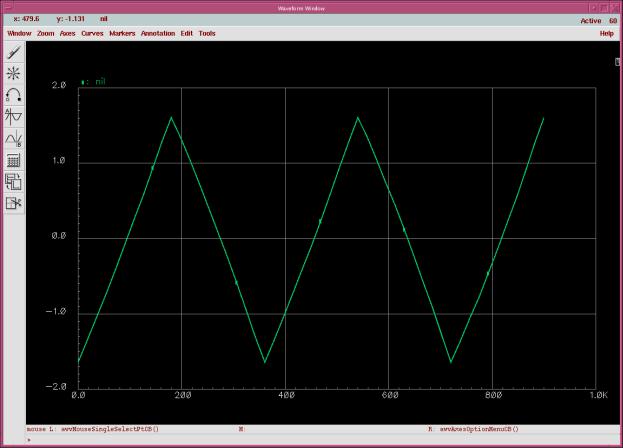Image resolution: width=623 pixels, height=448 pixels.
Task: Open the Axes menu
Action: click(68, 33)
